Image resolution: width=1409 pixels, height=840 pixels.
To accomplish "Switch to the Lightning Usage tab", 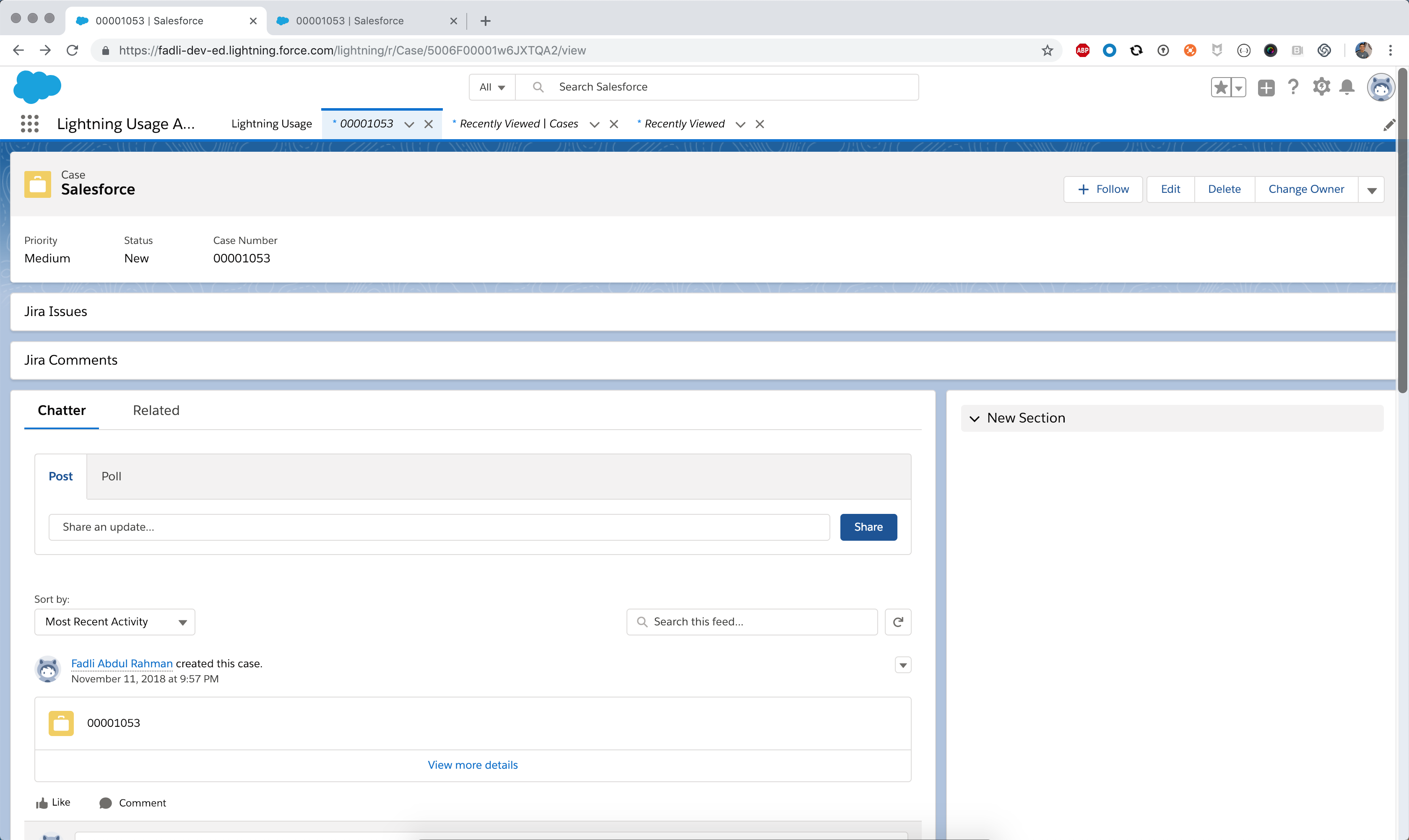I will coord(271,124).
